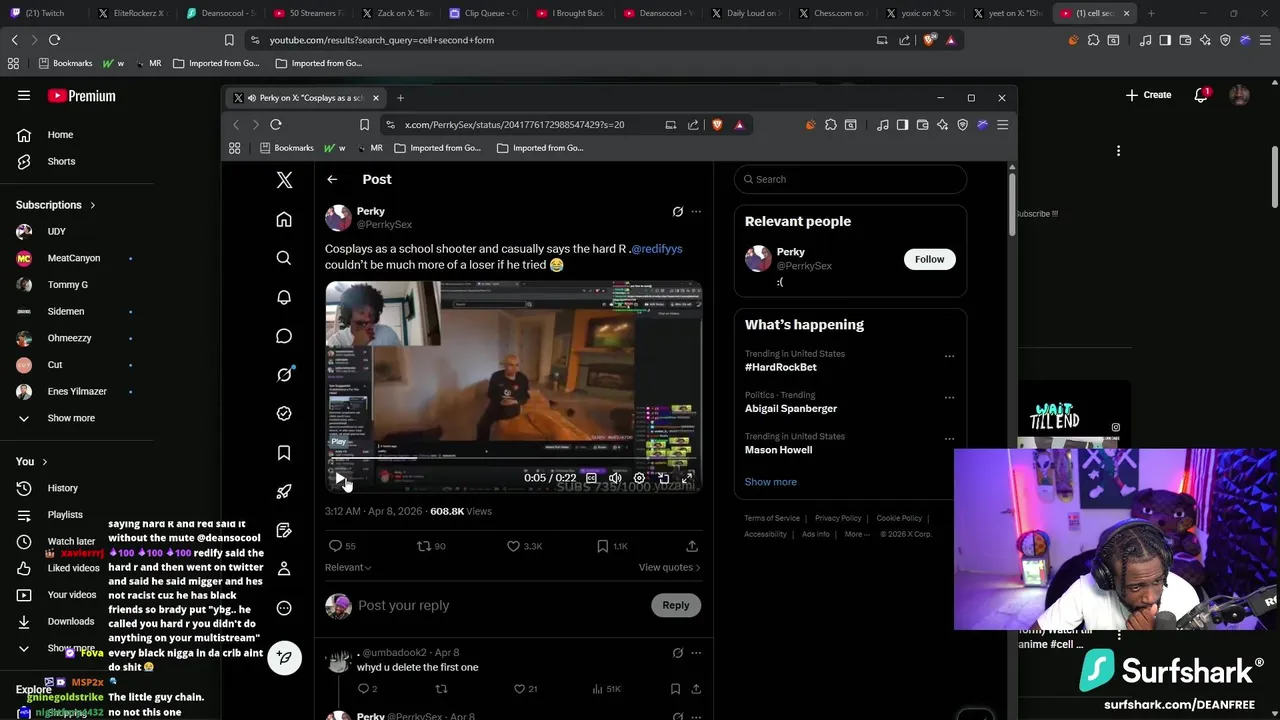The image size is (1280, 720).
Task: Open the Grok explain icon on Perky's post
Action: click(678, 212)
